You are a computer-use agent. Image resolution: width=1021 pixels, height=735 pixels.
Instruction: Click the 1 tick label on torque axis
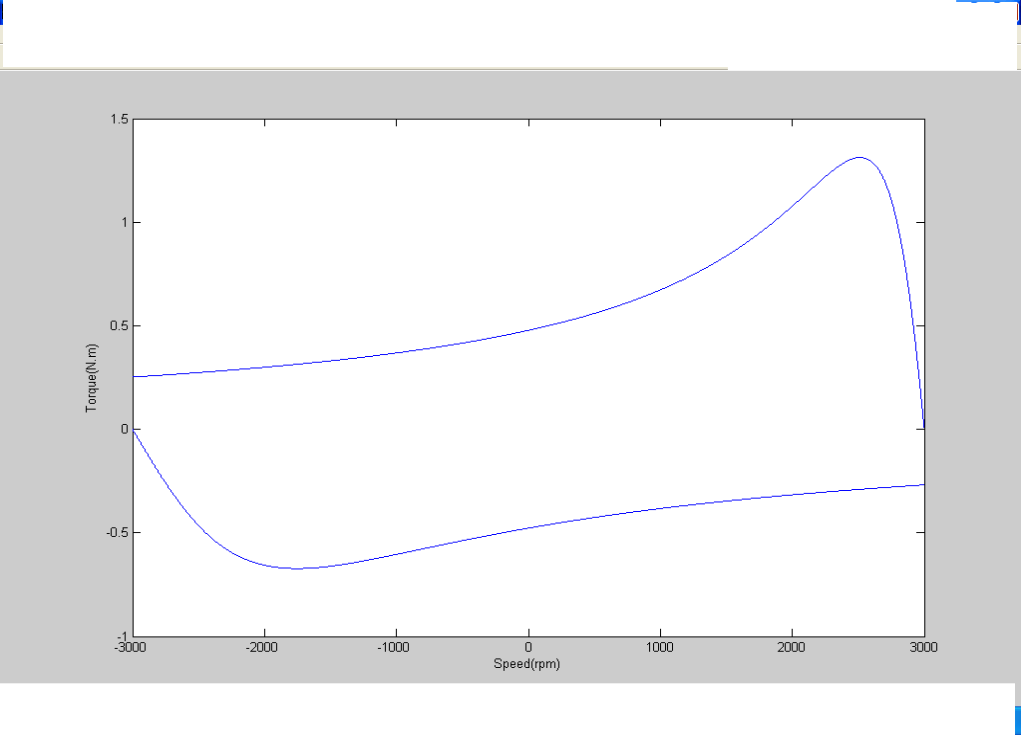coord(124,223)
